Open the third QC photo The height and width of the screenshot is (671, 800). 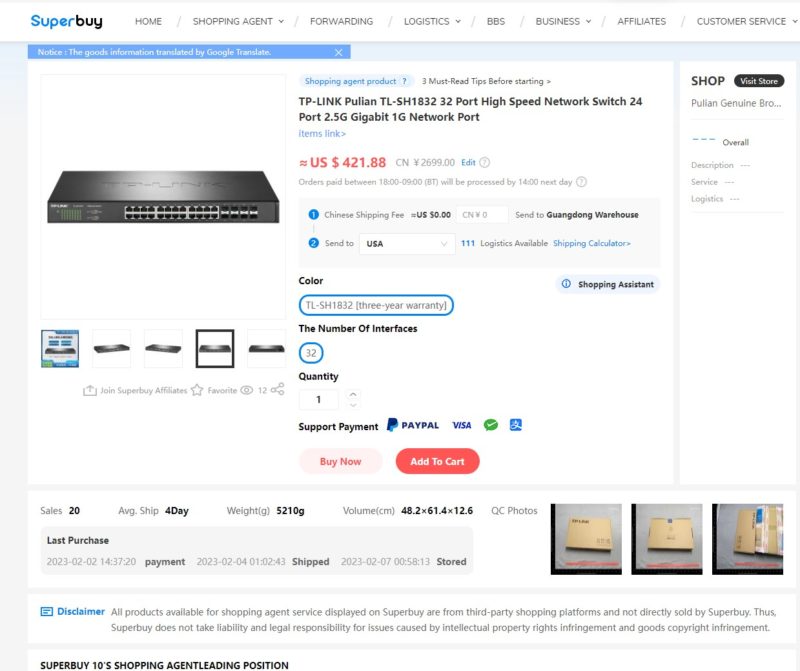(747, 539)
